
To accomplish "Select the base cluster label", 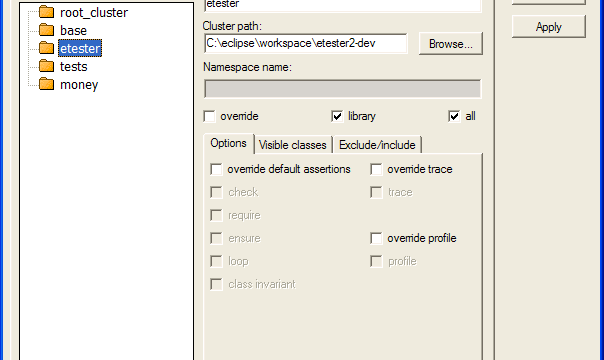I will pyautogui.click(x=73, y=30).
